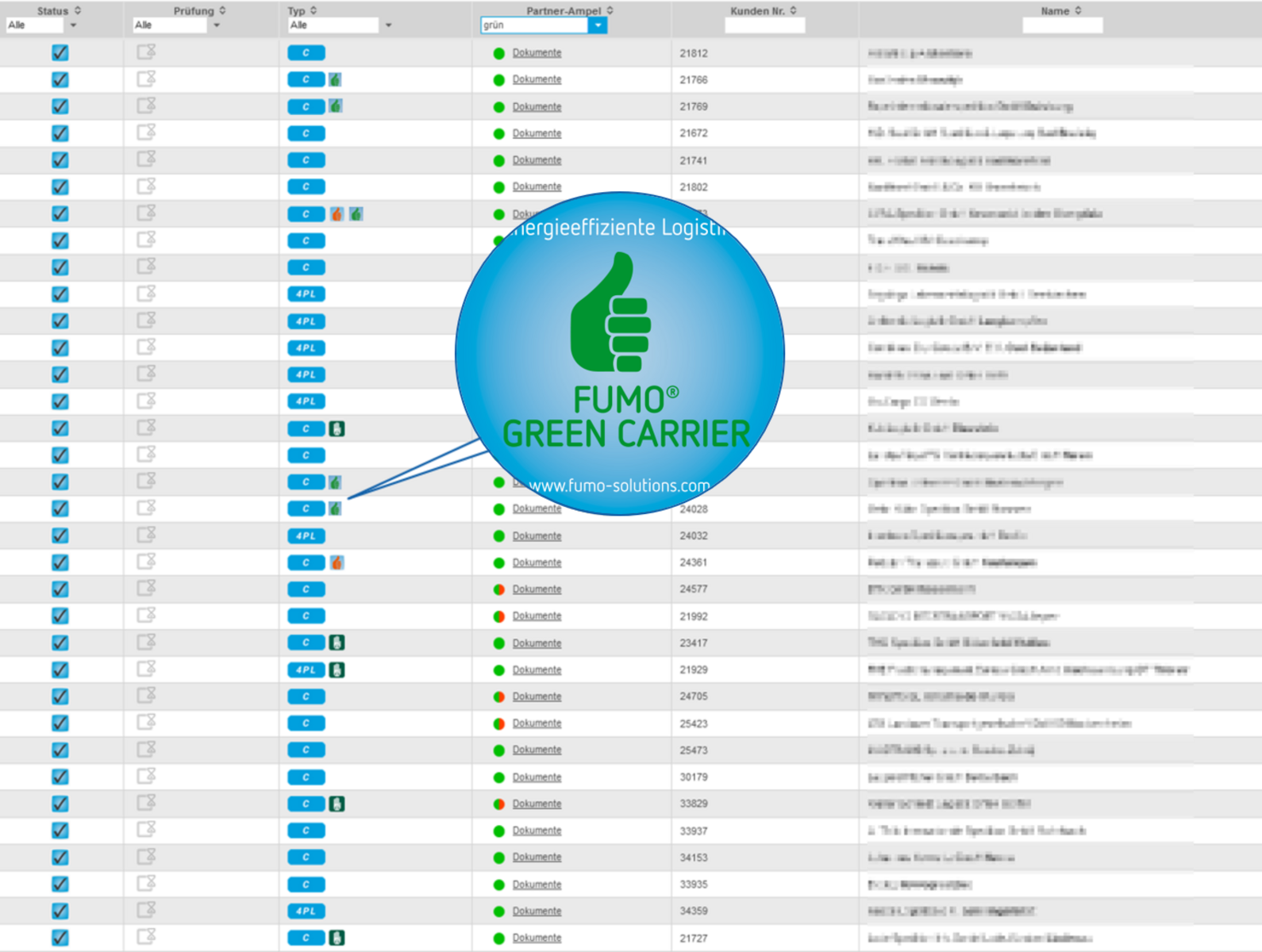Click green thumbs-up carrier icon for customer 21769
Viewport: 1262px width, 952px height.
click(336, 106)
